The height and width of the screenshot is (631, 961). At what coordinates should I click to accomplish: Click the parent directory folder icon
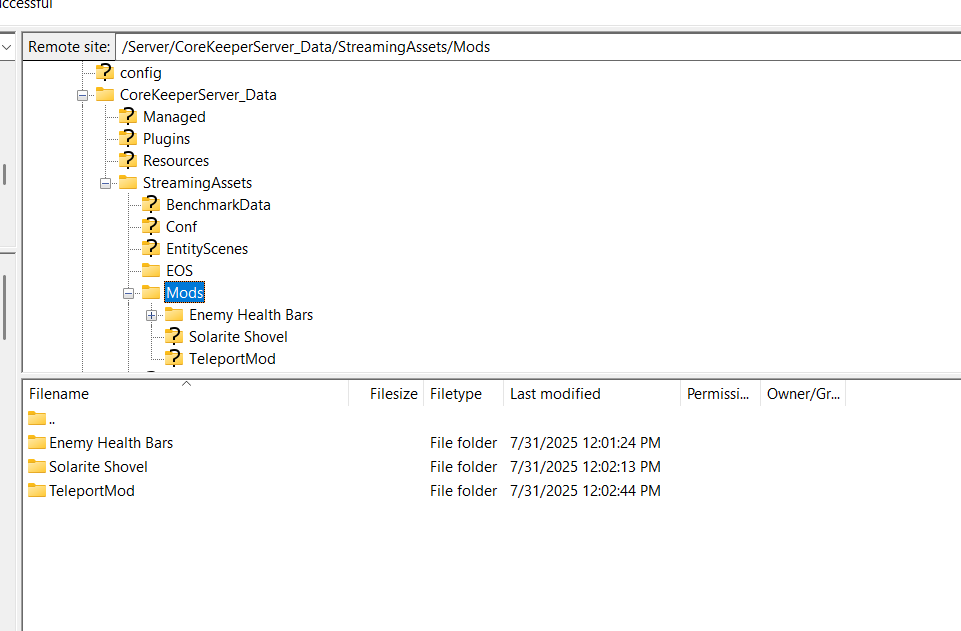(37, 418)
